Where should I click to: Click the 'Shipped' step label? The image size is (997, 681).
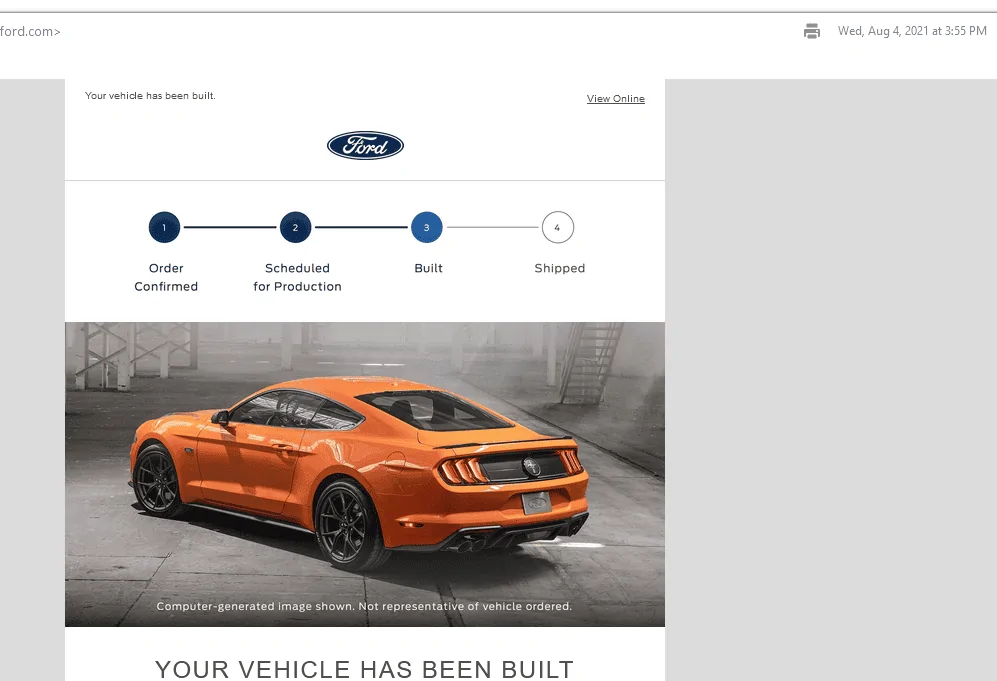(560, 268)
